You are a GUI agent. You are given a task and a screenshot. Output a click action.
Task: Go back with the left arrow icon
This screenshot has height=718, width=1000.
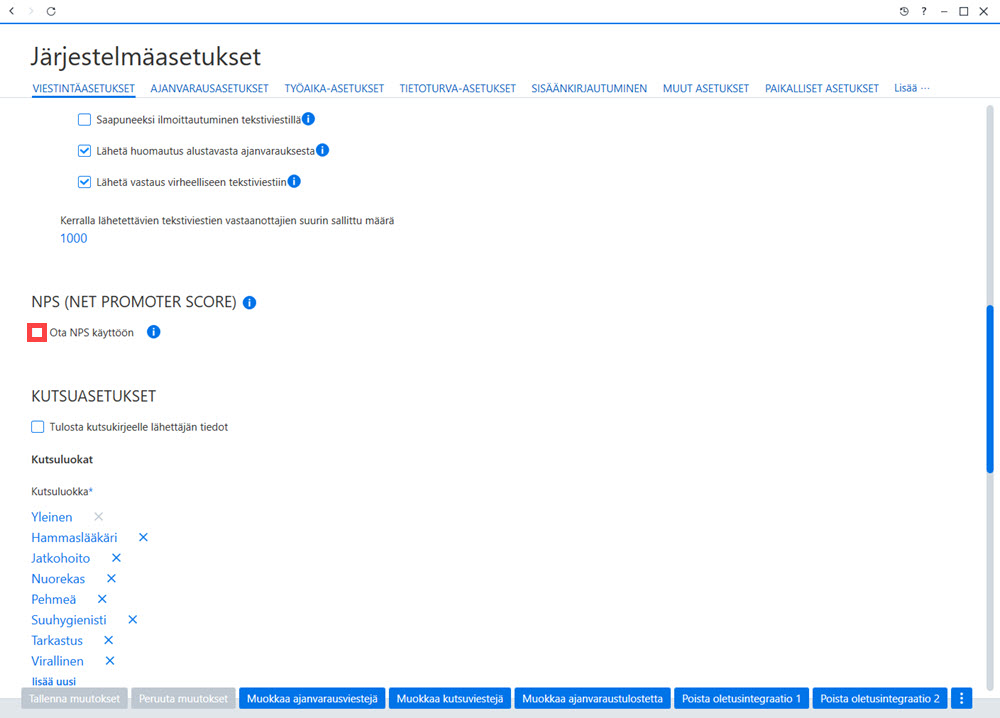[x=11, y=11]
